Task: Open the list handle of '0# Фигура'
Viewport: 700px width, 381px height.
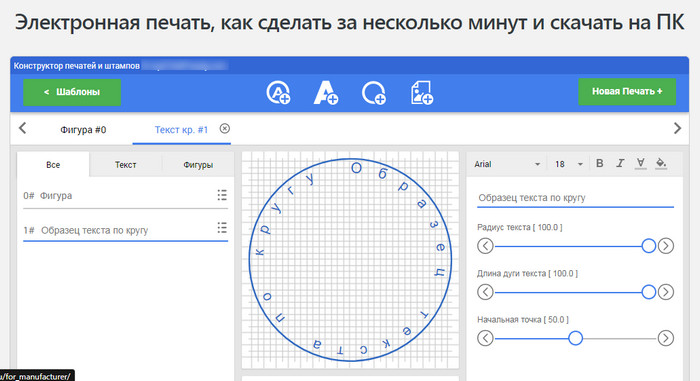Action: [222, 195]
